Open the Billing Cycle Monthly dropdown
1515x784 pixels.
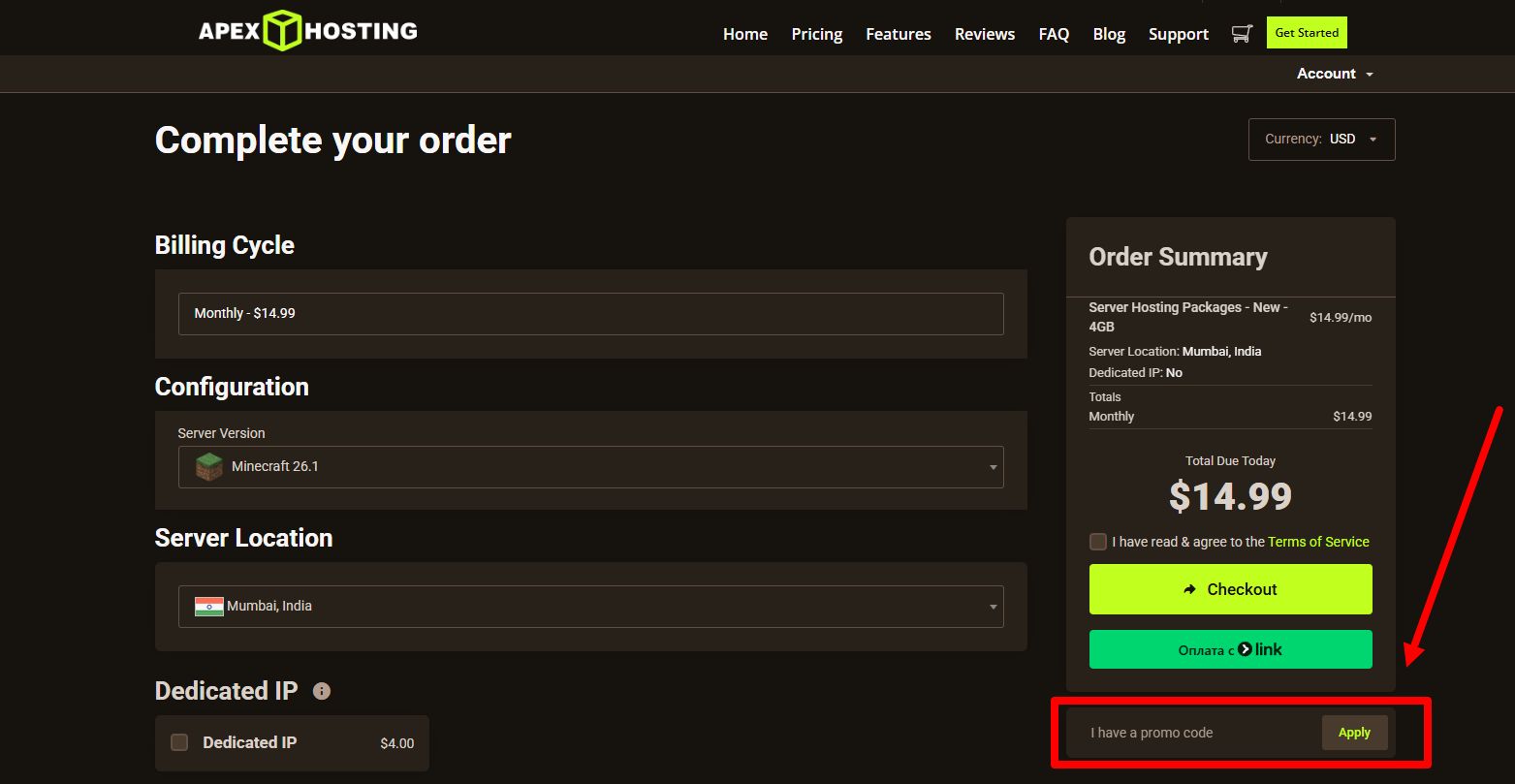[x=590, y=314]
